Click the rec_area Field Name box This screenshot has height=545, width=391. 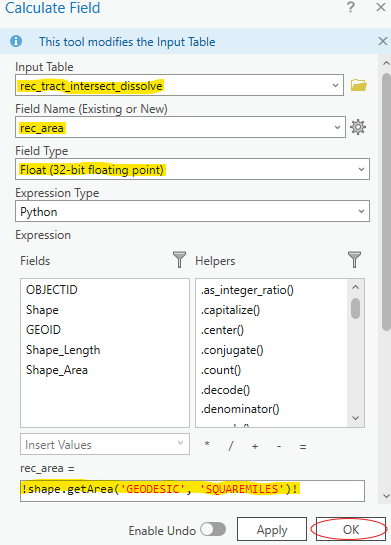pos(180,127)
